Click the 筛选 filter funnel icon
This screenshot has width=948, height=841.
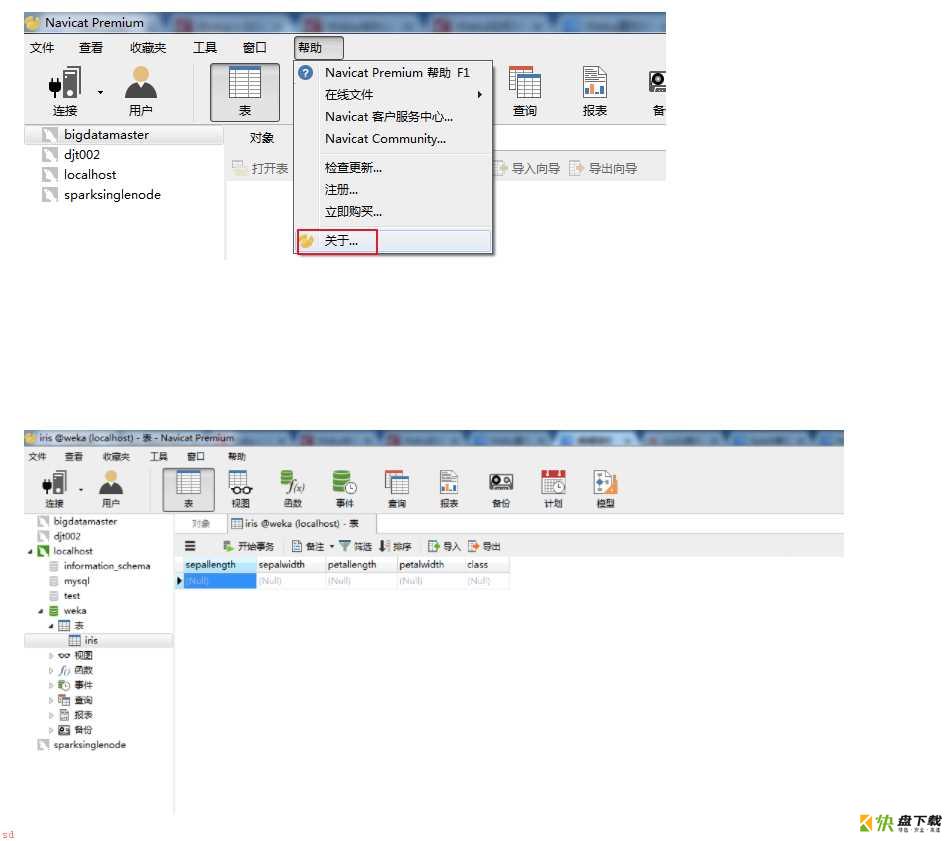[345, 546]
